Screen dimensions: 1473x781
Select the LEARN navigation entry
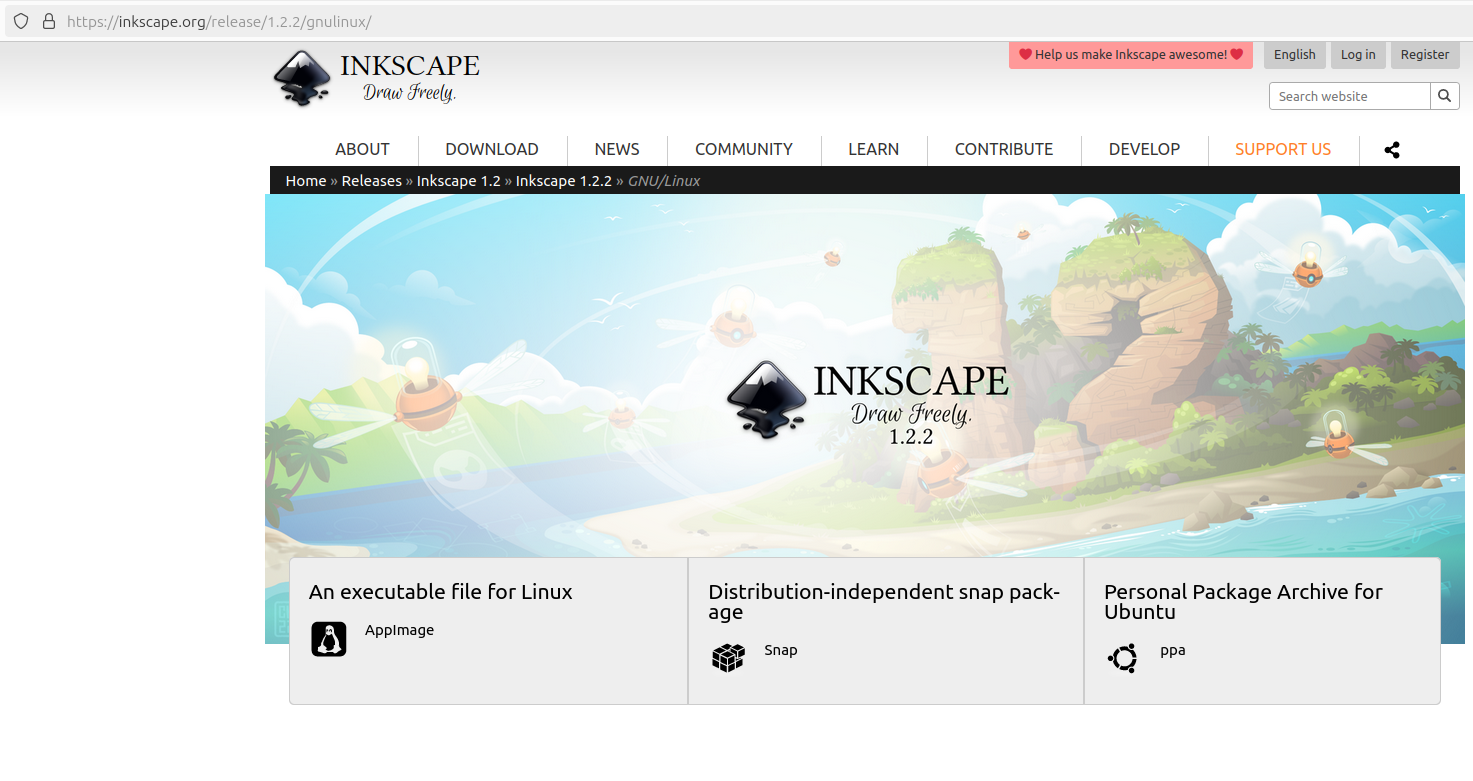873,149
